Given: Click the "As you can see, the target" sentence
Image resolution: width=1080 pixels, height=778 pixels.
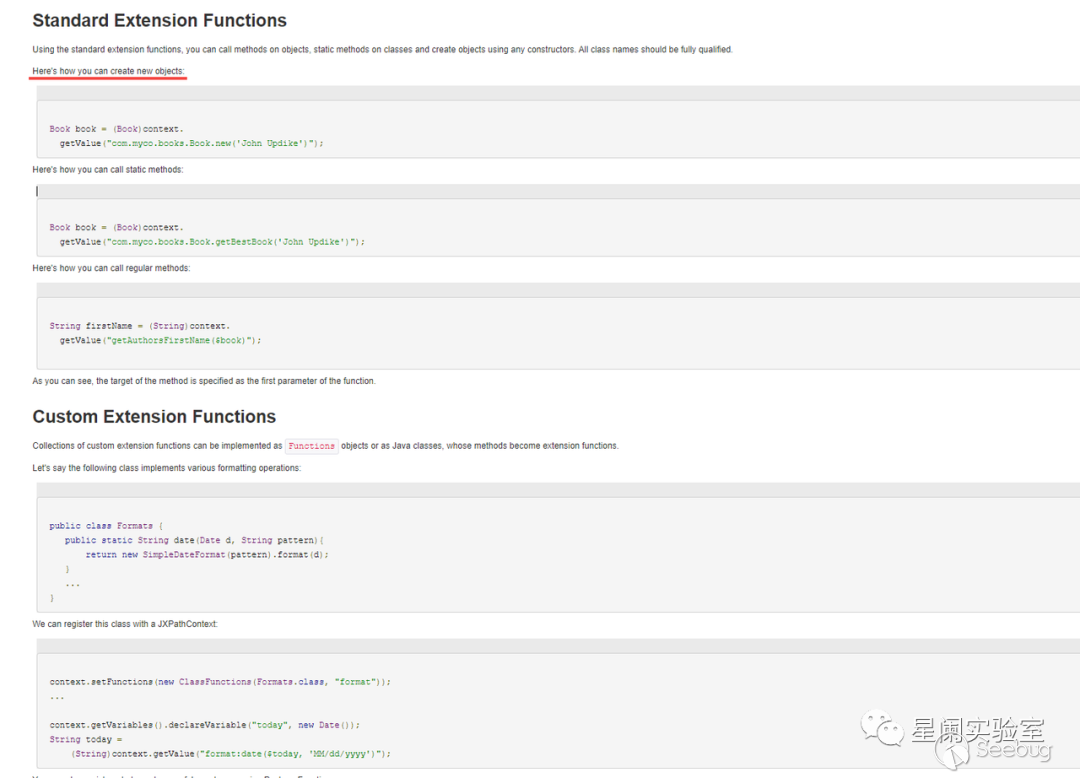Looking at the screenshot, I should coord(204,381).
